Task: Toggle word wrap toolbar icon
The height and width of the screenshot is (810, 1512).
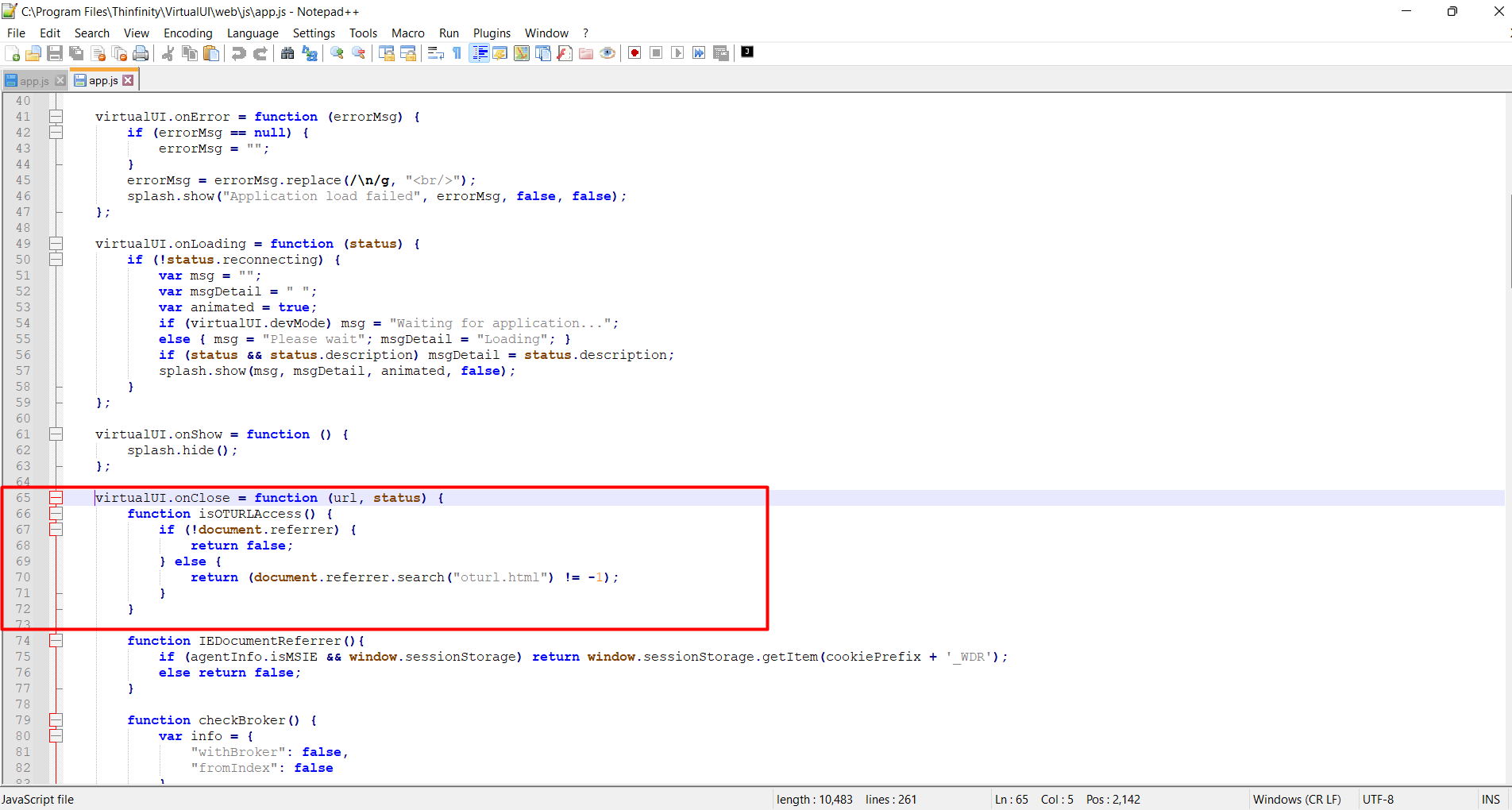Action: 435,53
